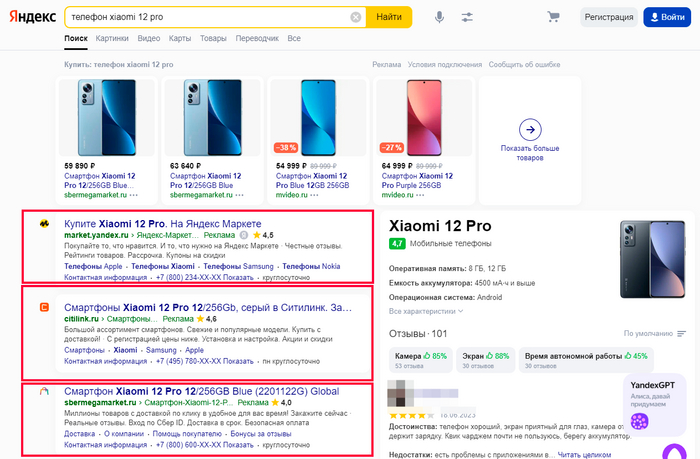
Task: Start voice search with the microphone icon
Action: [x=439, y=17]
